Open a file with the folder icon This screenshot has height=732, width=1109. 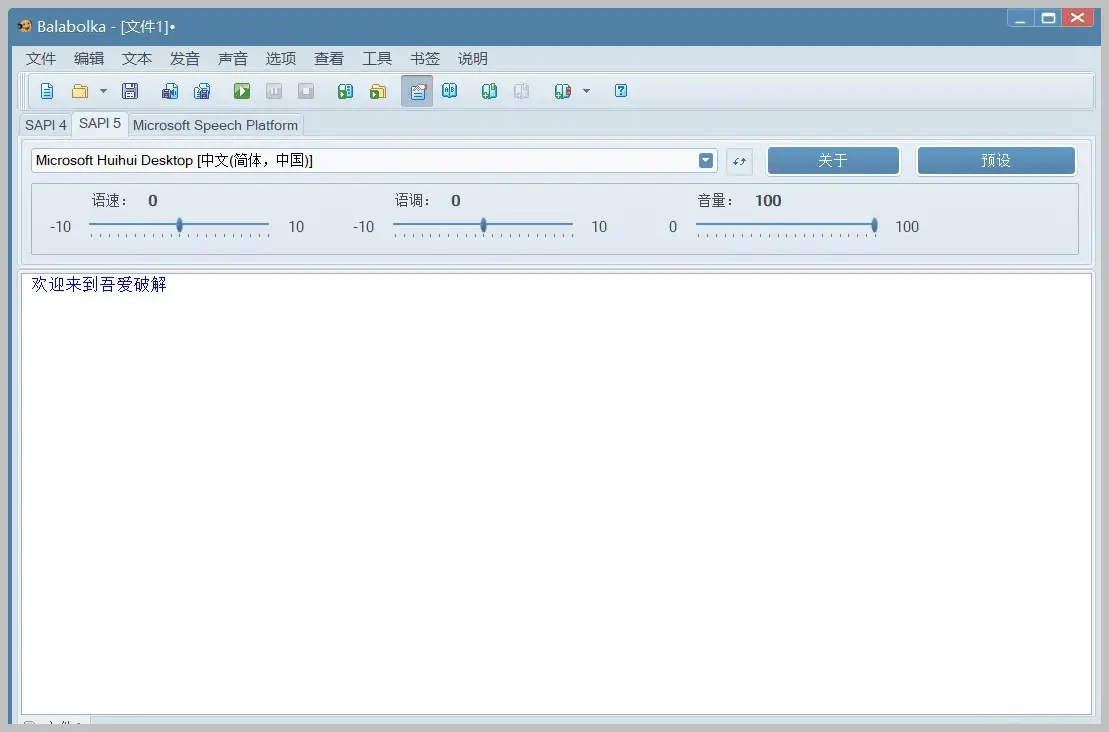(x=80, y=91)
